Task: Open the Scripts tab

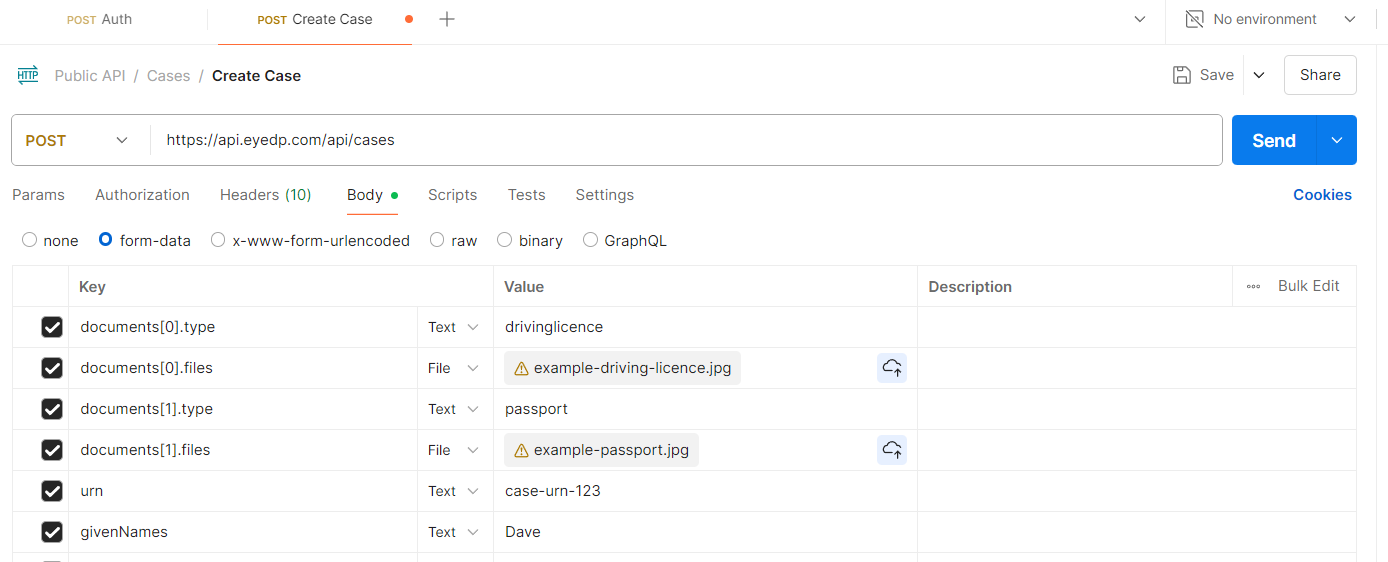Action: coord(452,195)
